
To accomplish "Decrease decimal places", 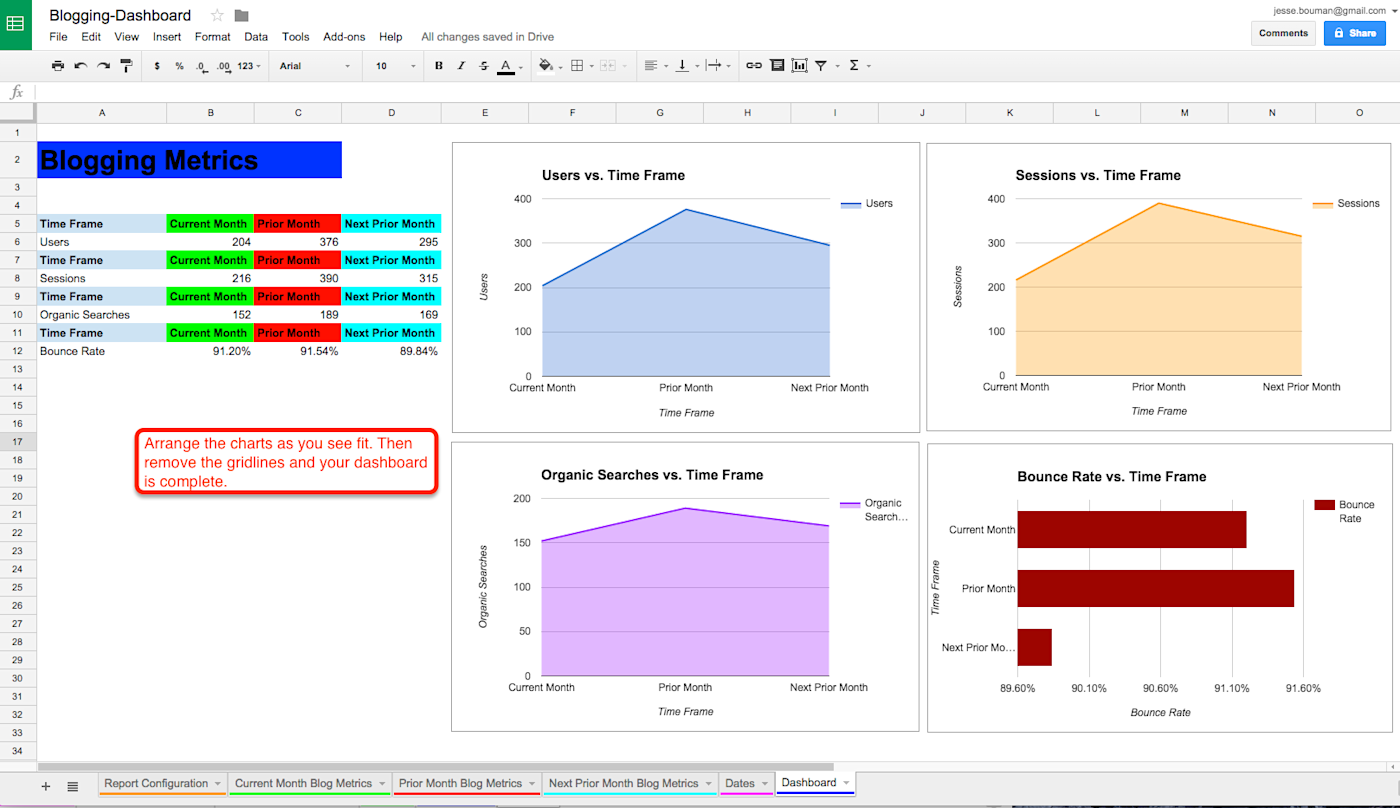I will 201,66.
